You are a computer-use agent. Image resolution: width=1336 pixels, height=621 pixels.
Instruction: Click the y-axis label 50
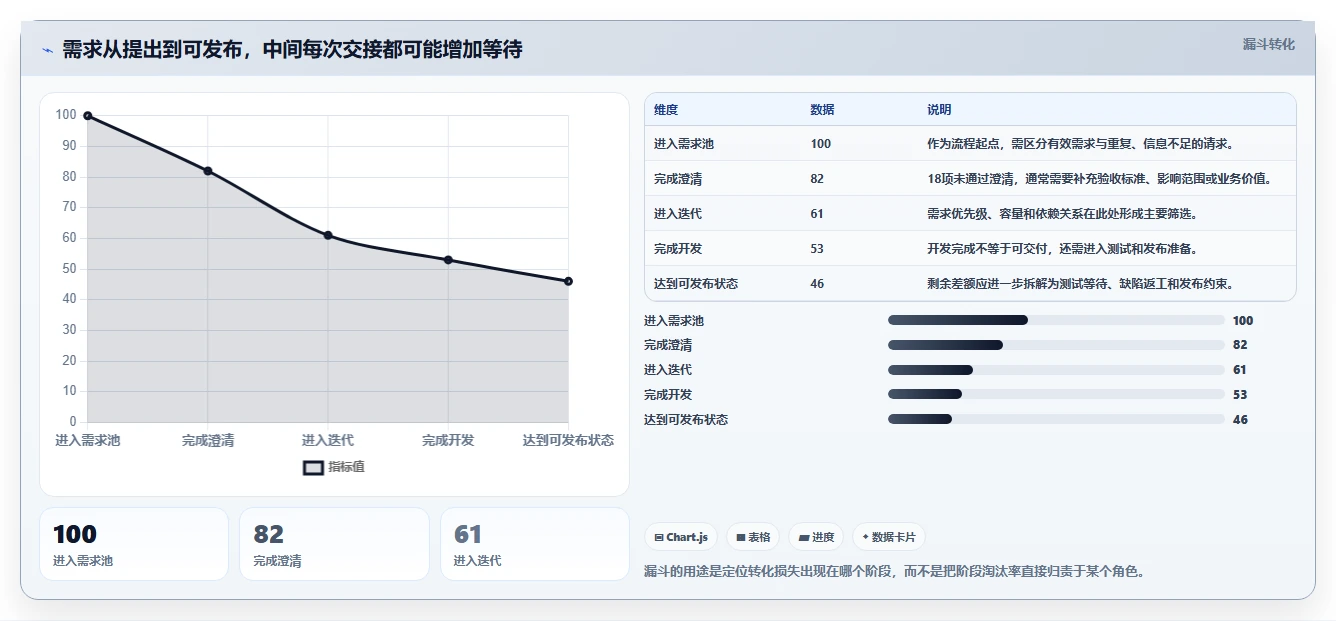coord(69,268)
